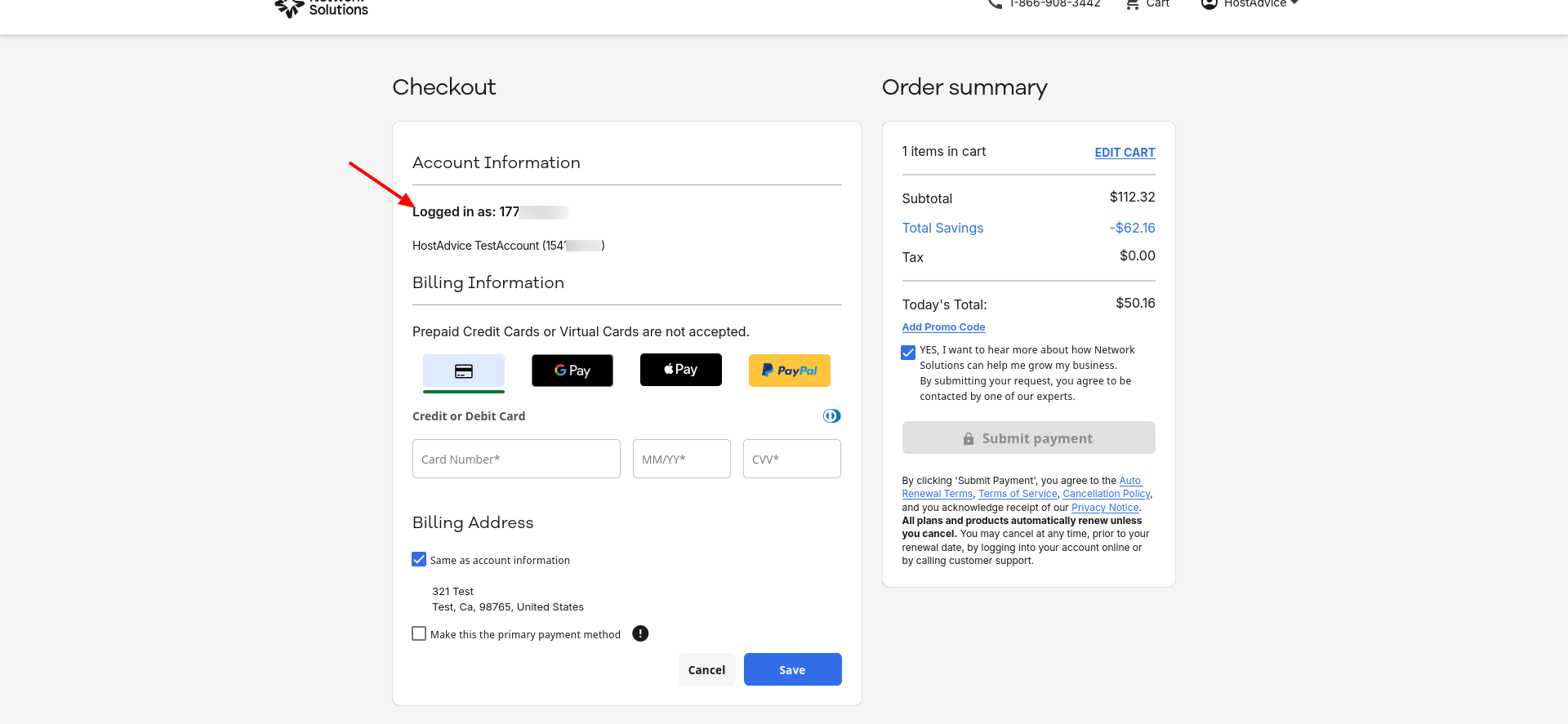Choose Apple Pay payment method

[681, 370]
